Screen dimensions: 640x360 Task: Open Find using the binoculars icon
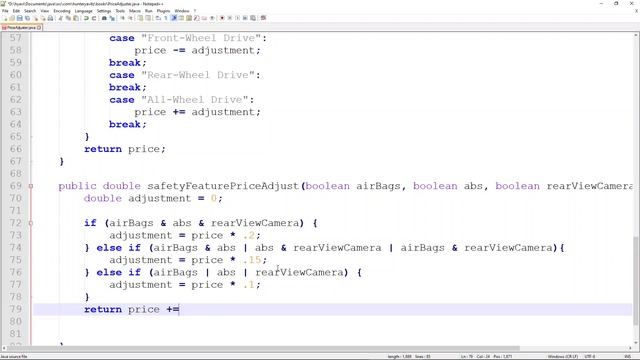tap(104, 18)
